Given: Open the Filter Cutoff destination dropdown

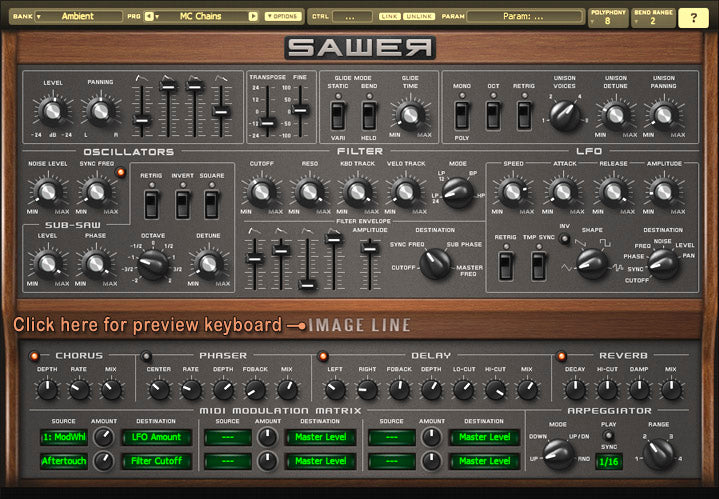Looking at the screenshot, I should (157, 461).
